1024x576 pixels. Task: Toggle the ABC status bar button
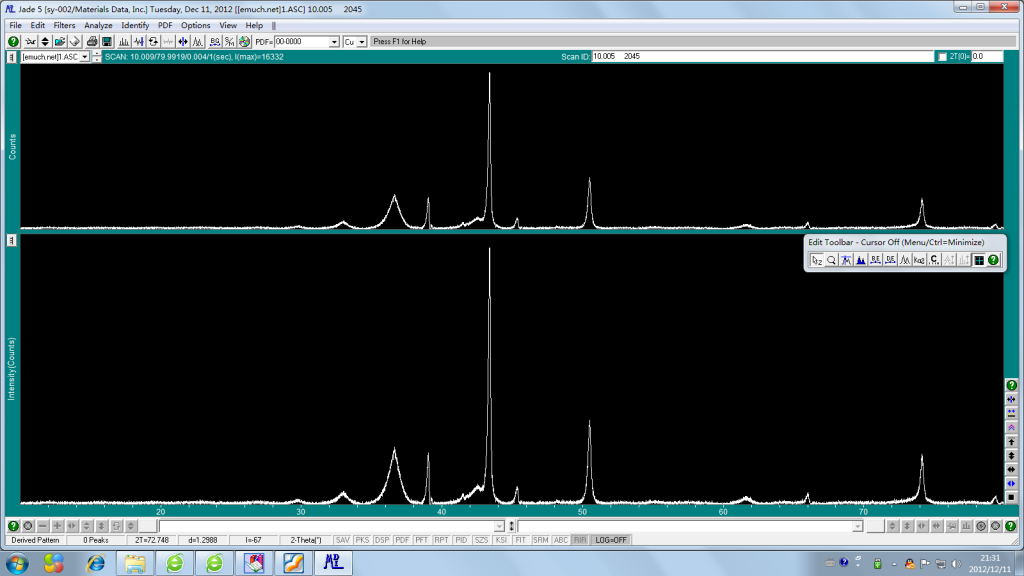pos(560,540)
